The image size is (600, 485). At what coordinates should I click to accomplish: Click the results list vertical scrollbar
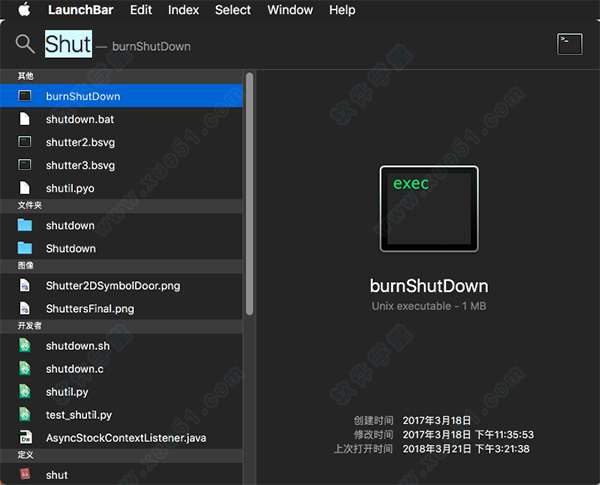click(249, 193)
